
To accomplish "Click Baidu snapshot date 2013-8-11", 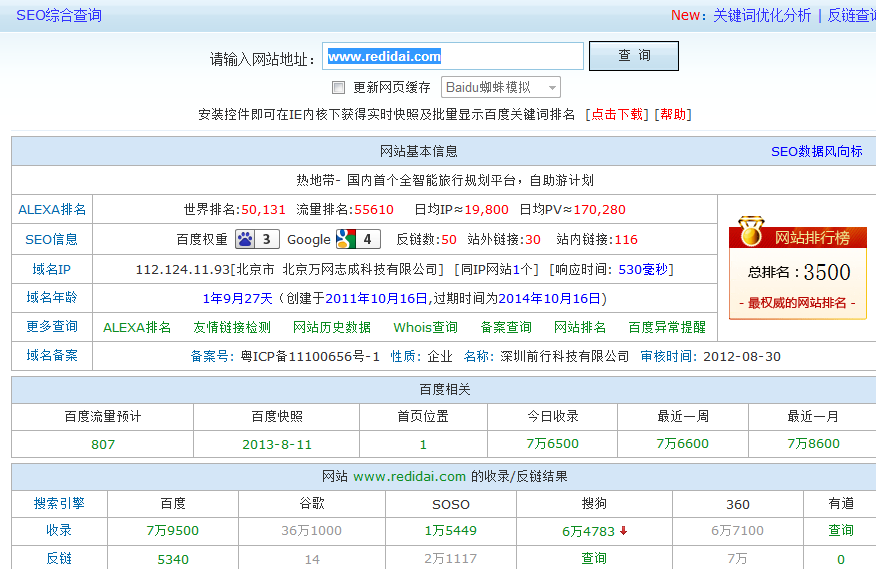I will tap(277, 444).
